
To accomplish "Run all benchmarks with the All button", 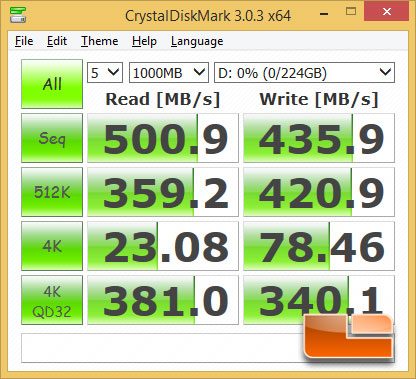I will [x=52, y=84].
